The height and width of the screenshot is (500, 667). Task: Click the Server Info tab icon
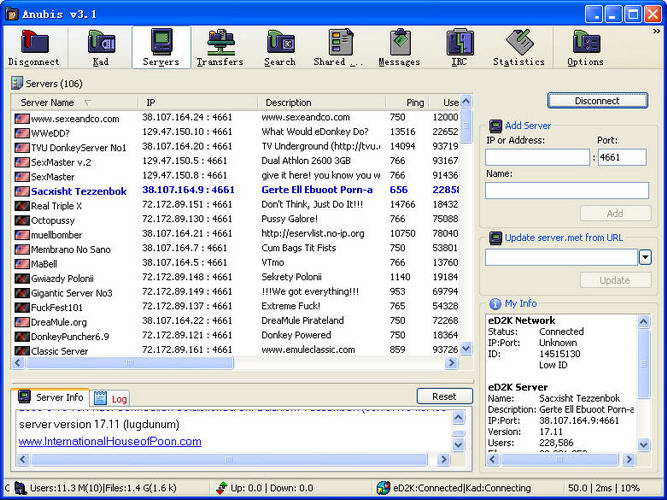[x=24, y=397]
